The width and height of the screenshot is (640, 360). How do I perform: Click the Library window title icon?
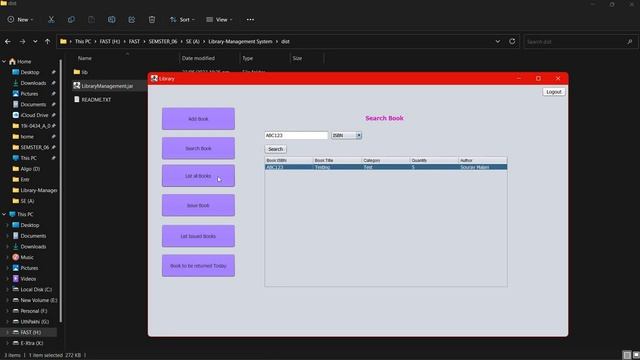pyautogui.click(x=154, y=78)
